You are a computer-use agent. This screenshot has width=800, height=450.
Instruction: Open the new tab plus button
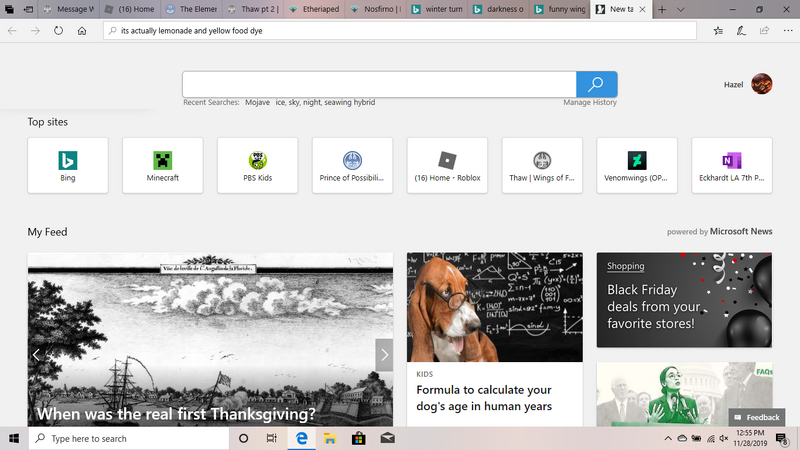click(662, 9)
